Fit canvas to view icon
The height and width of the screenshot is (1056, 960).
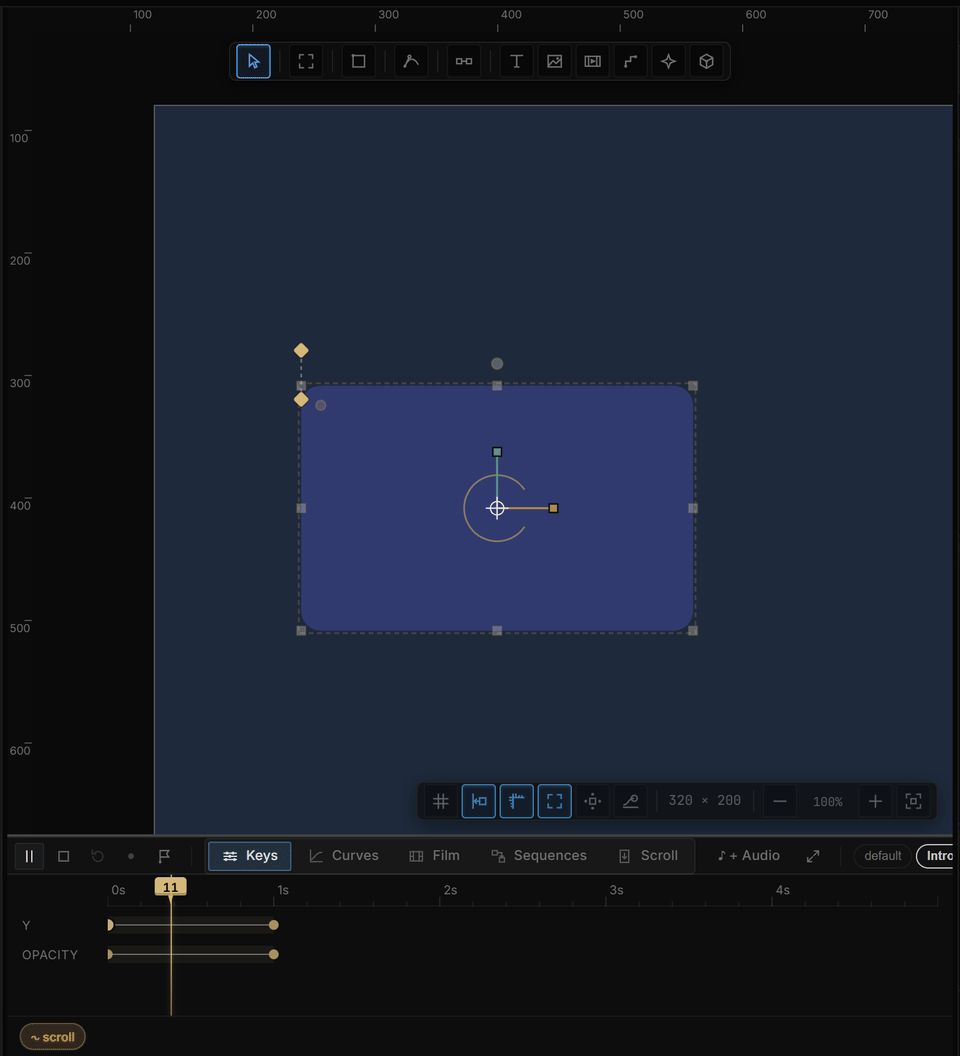[914, 801]
